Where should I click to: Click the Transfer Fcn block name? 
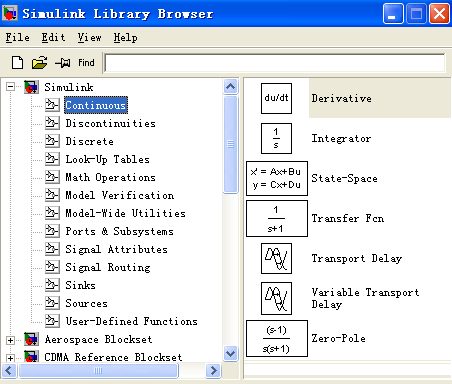click(x=348, y=218)
